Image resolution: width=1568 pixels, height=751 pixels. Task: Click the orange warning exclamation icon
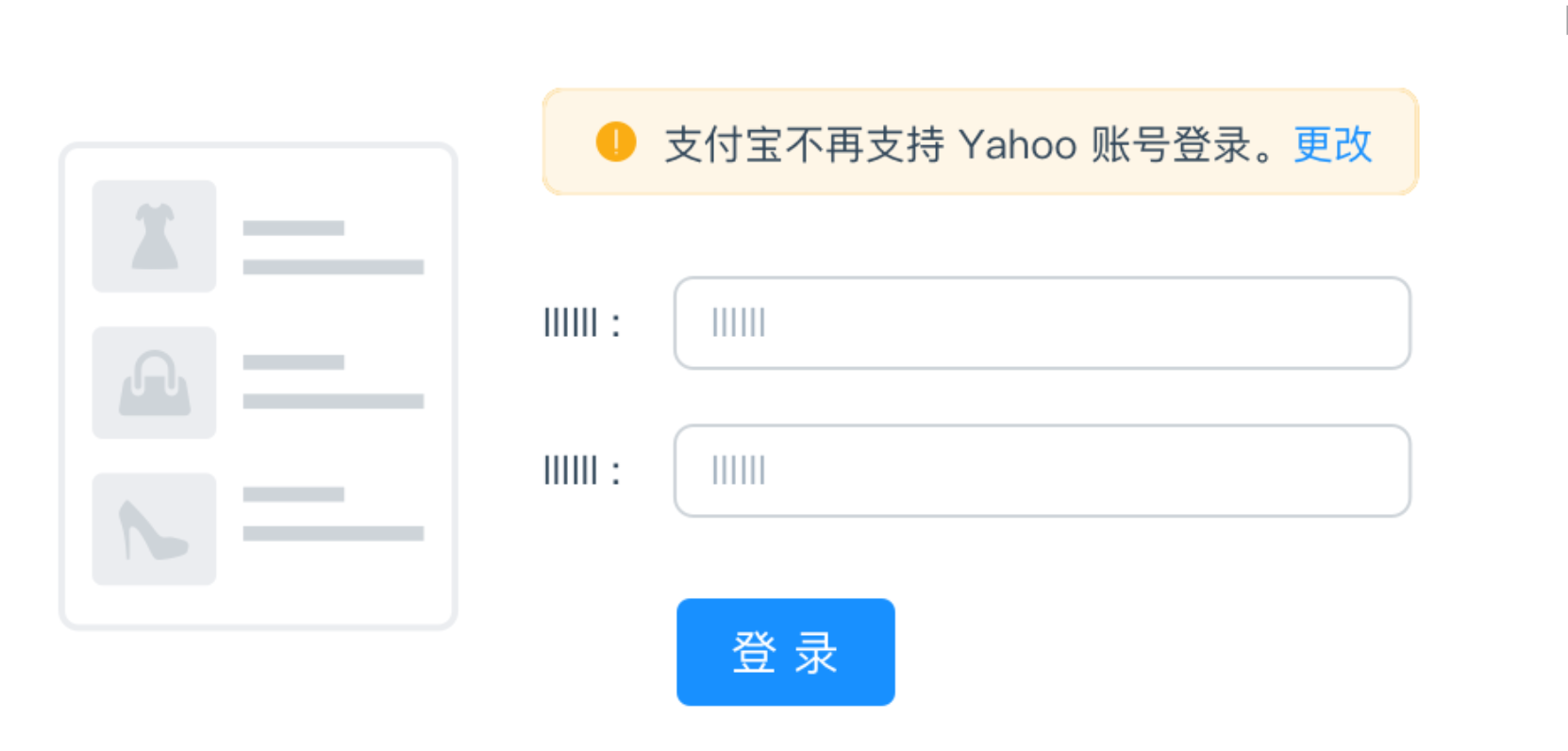(x=616, y=142)
